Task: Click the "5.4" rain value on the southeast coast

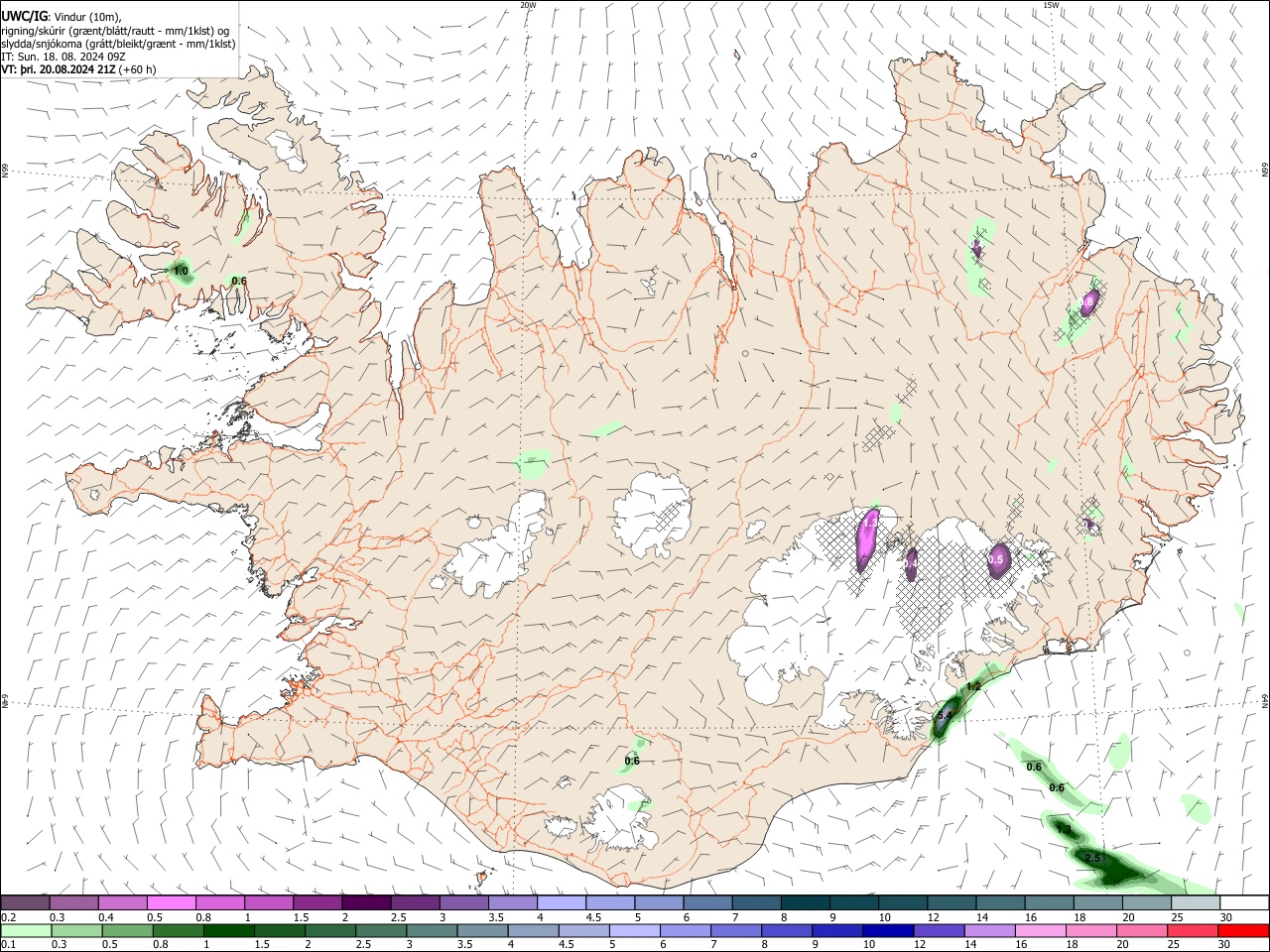Action: tap(944, 715)
